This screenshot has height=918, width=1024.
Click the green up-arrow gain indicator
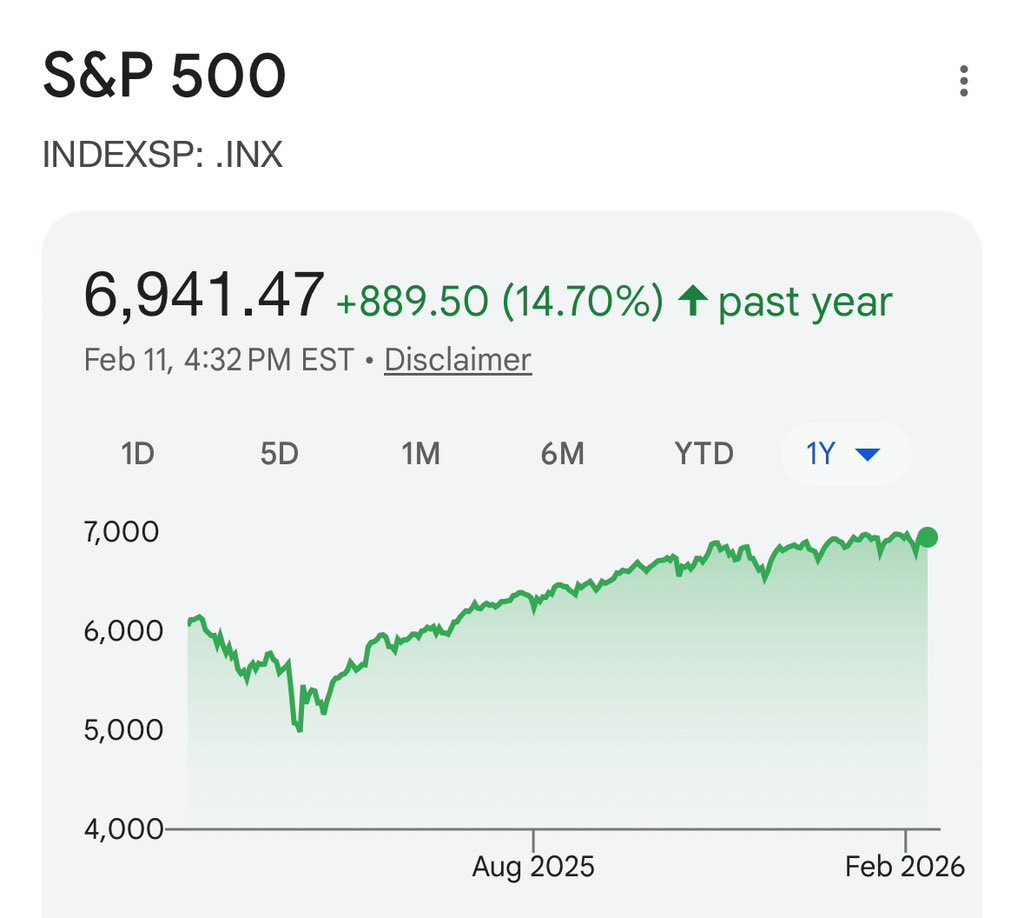tap(693, 301)
